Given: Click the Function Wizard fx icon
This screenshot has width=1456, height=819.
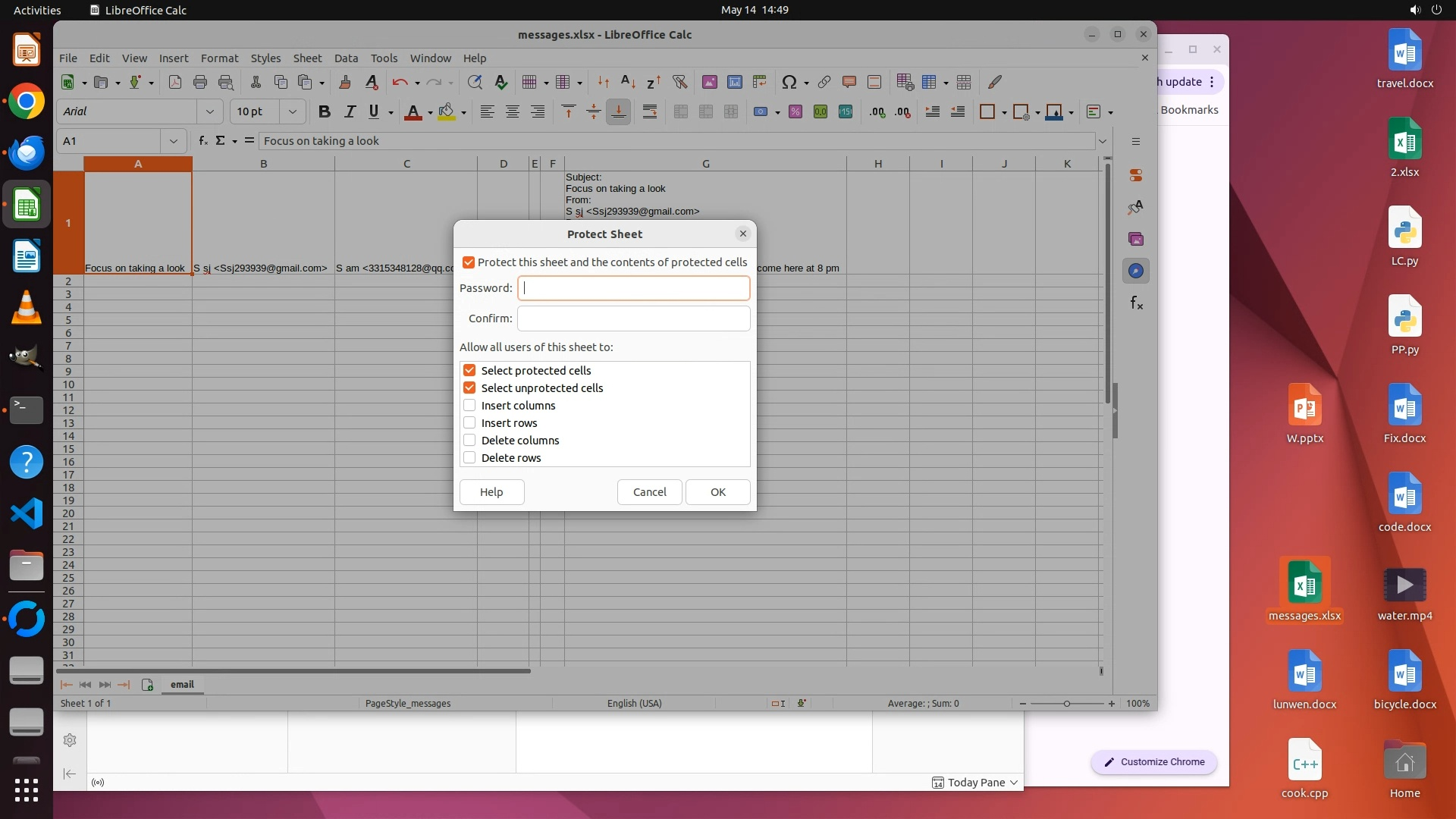Looking at the screenshot, I should [x=202, y=141].
